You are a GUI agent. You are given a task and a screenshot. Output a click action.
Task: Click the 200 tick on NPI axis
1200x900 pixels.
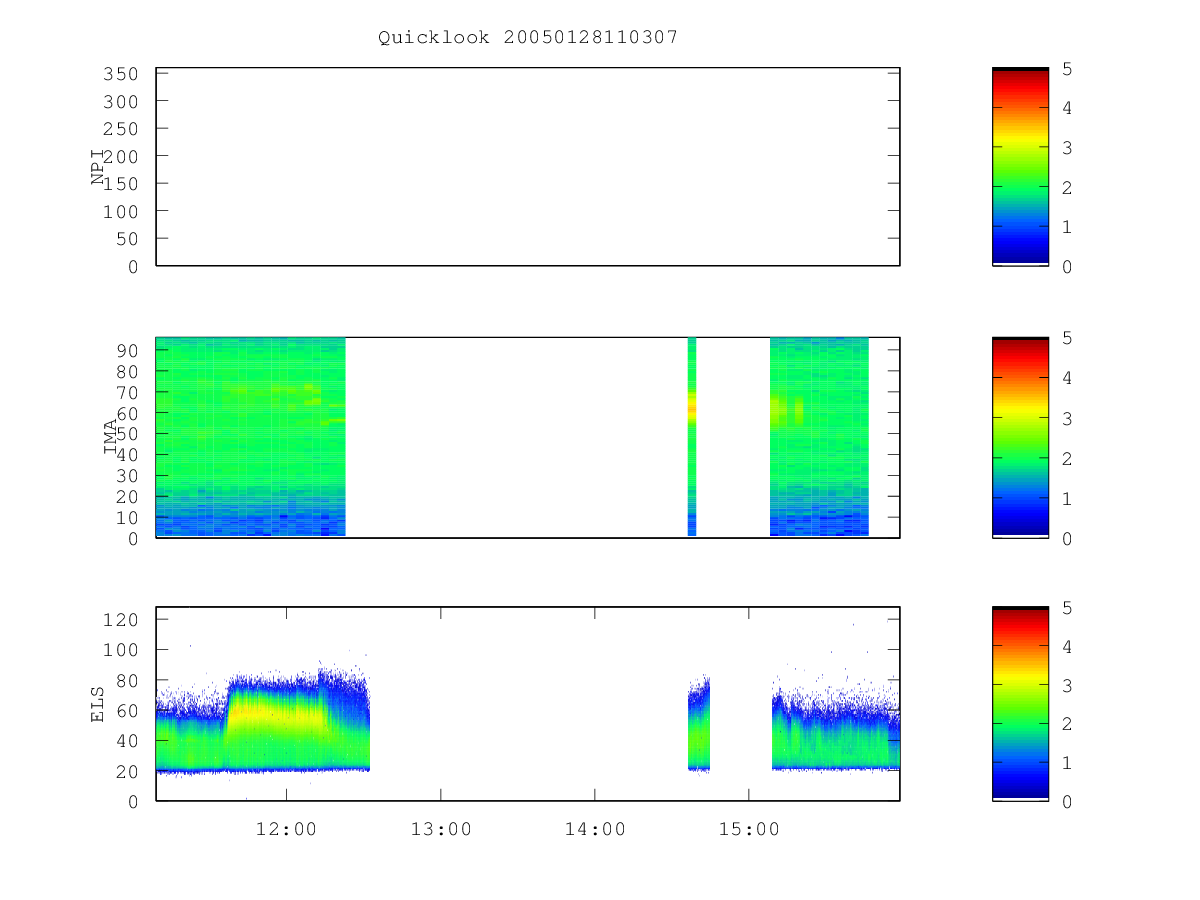119,157
